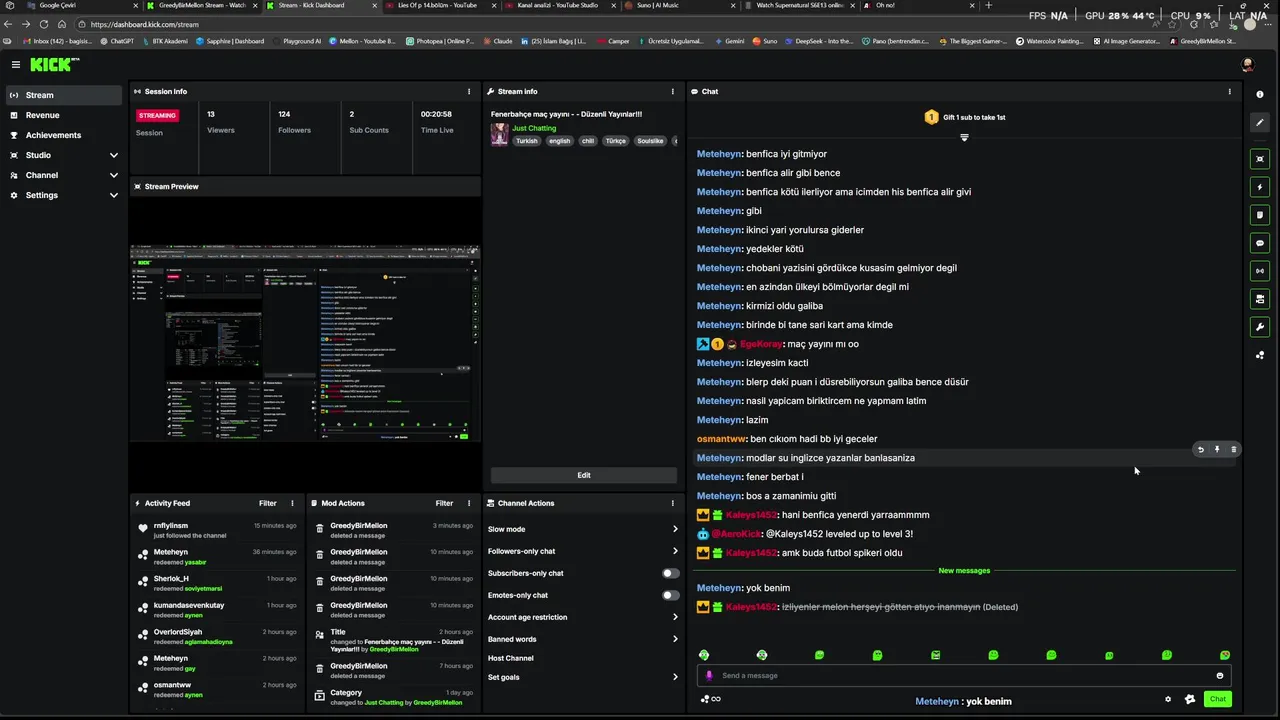The height and width of the screenshot is (720, 1280).
Task: Click the broadcast signal icon in right sidebar
Action: 1260,271
